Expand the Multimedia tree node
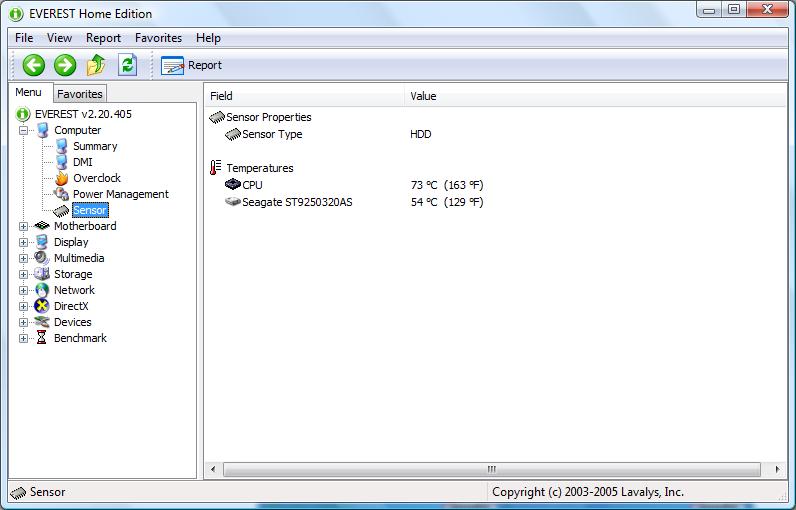The height and width of the screenshot is (510, 796). (x=23, y=258)
